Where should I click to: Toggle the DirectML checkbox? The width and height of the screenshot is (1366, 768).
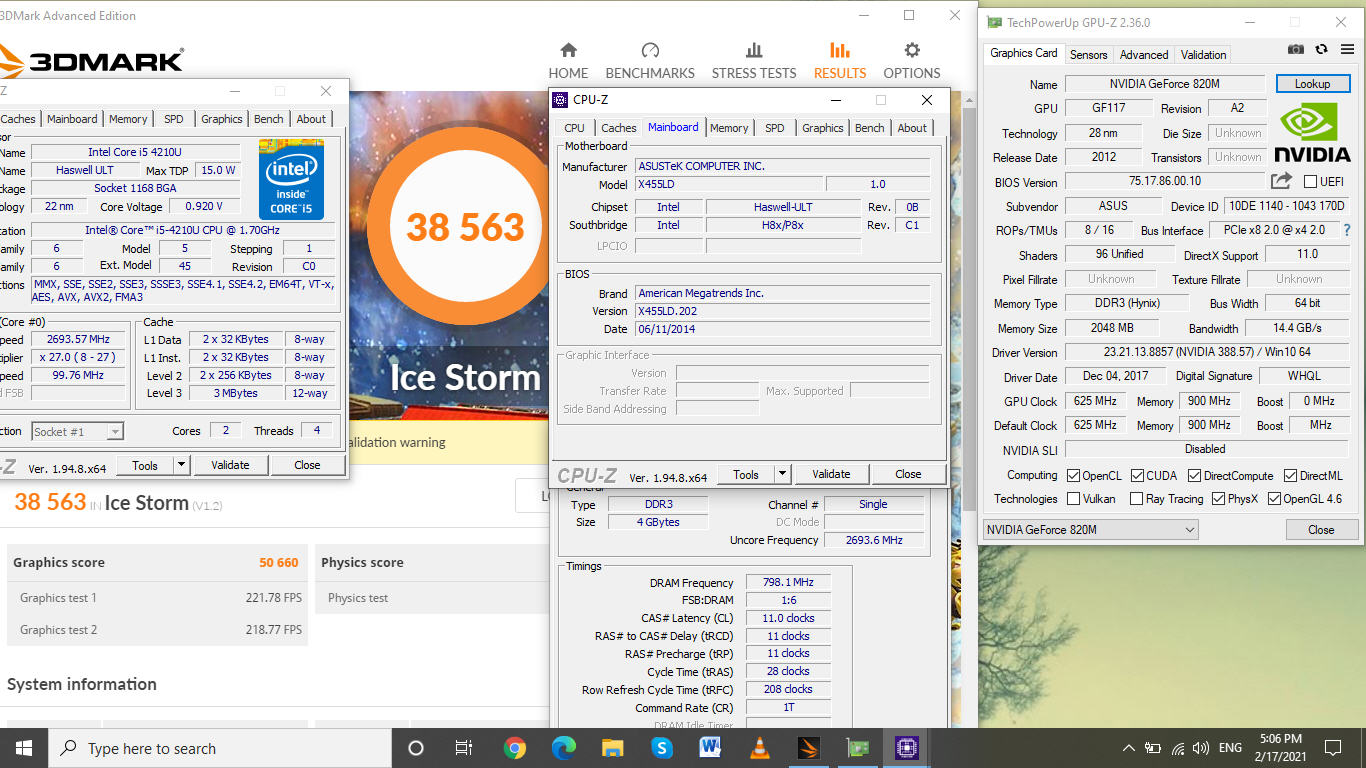pos(1291,476)
